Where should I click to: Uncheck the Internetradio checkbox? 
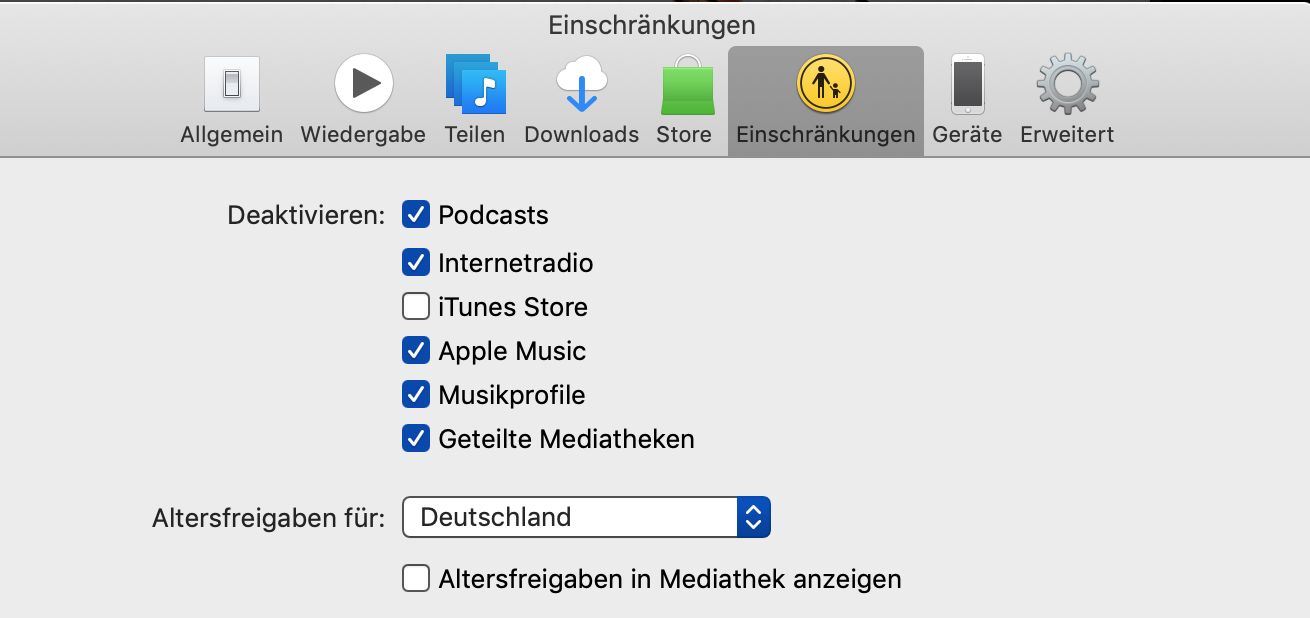click(x=416, y=262)
